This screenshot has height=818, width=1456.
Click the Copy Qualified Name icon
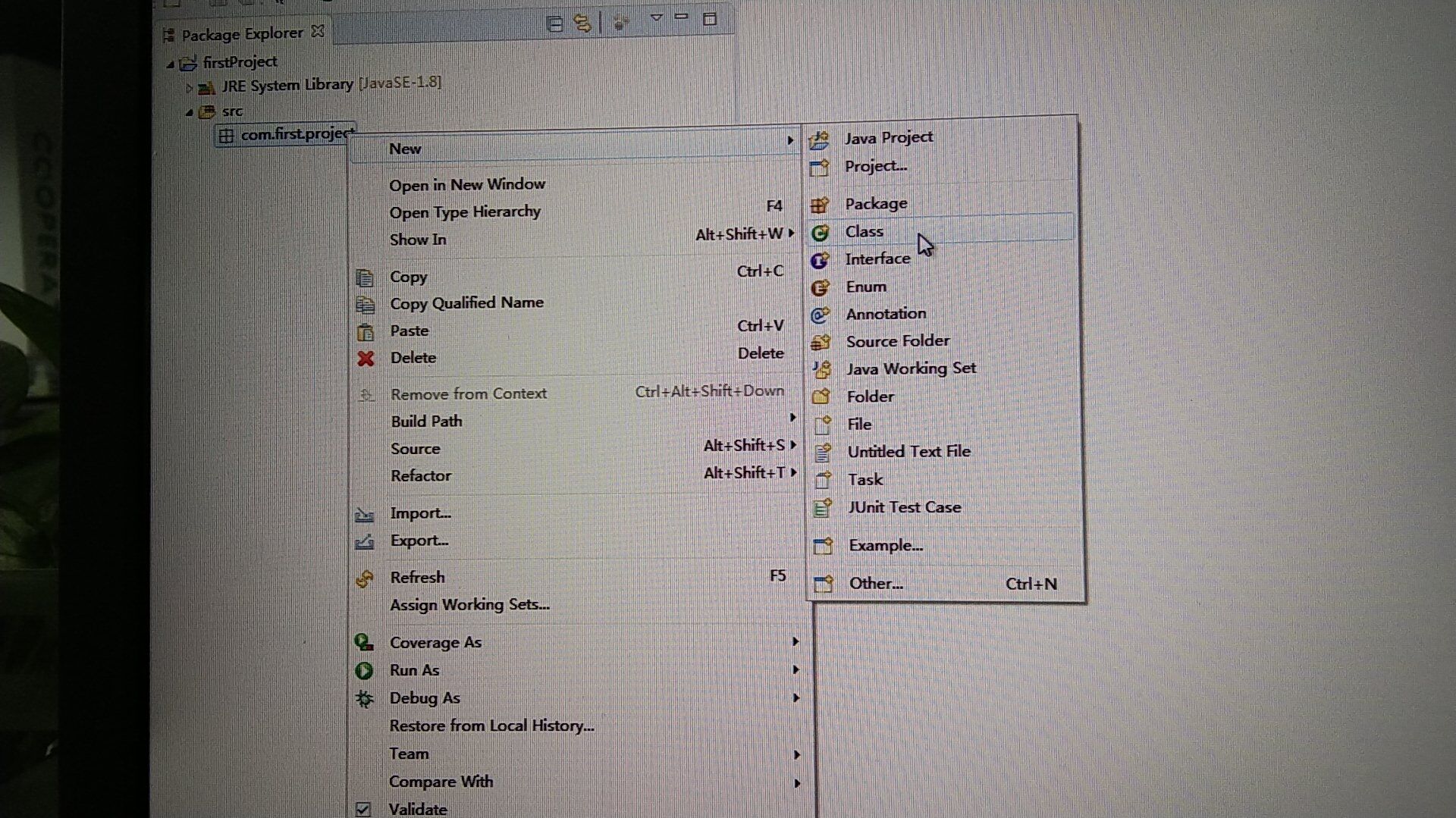tap(365, 305)
